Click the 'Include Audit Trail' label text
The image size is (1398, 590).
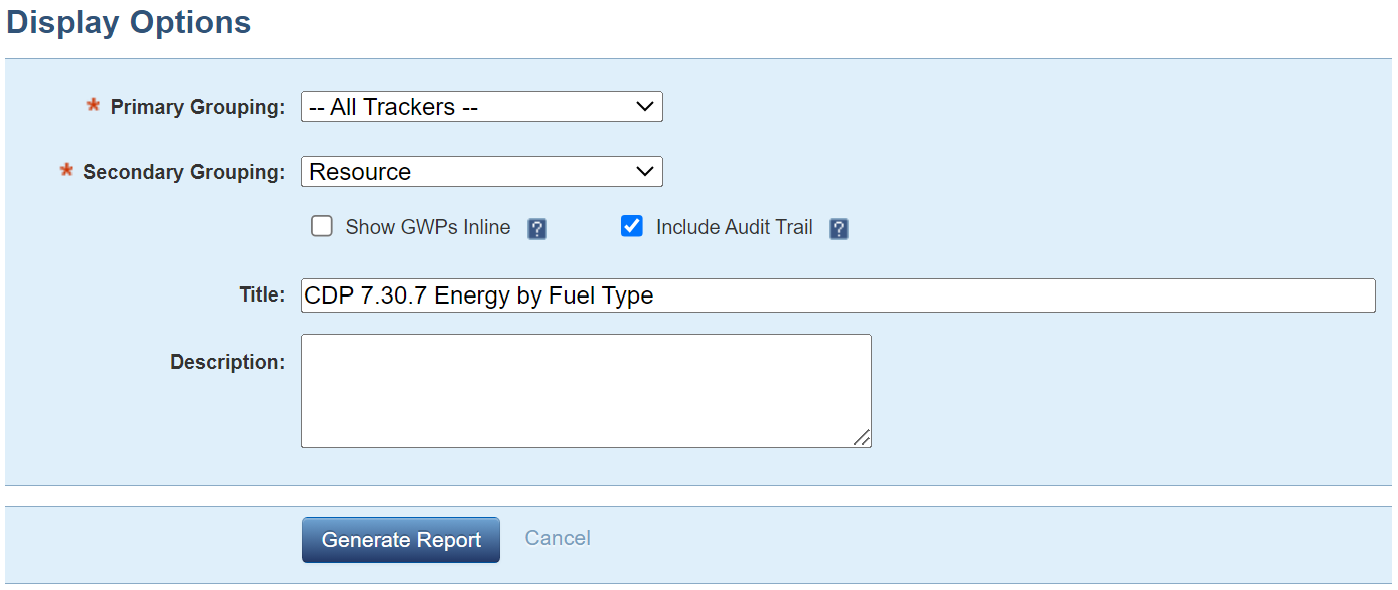[x=734, y=227]
